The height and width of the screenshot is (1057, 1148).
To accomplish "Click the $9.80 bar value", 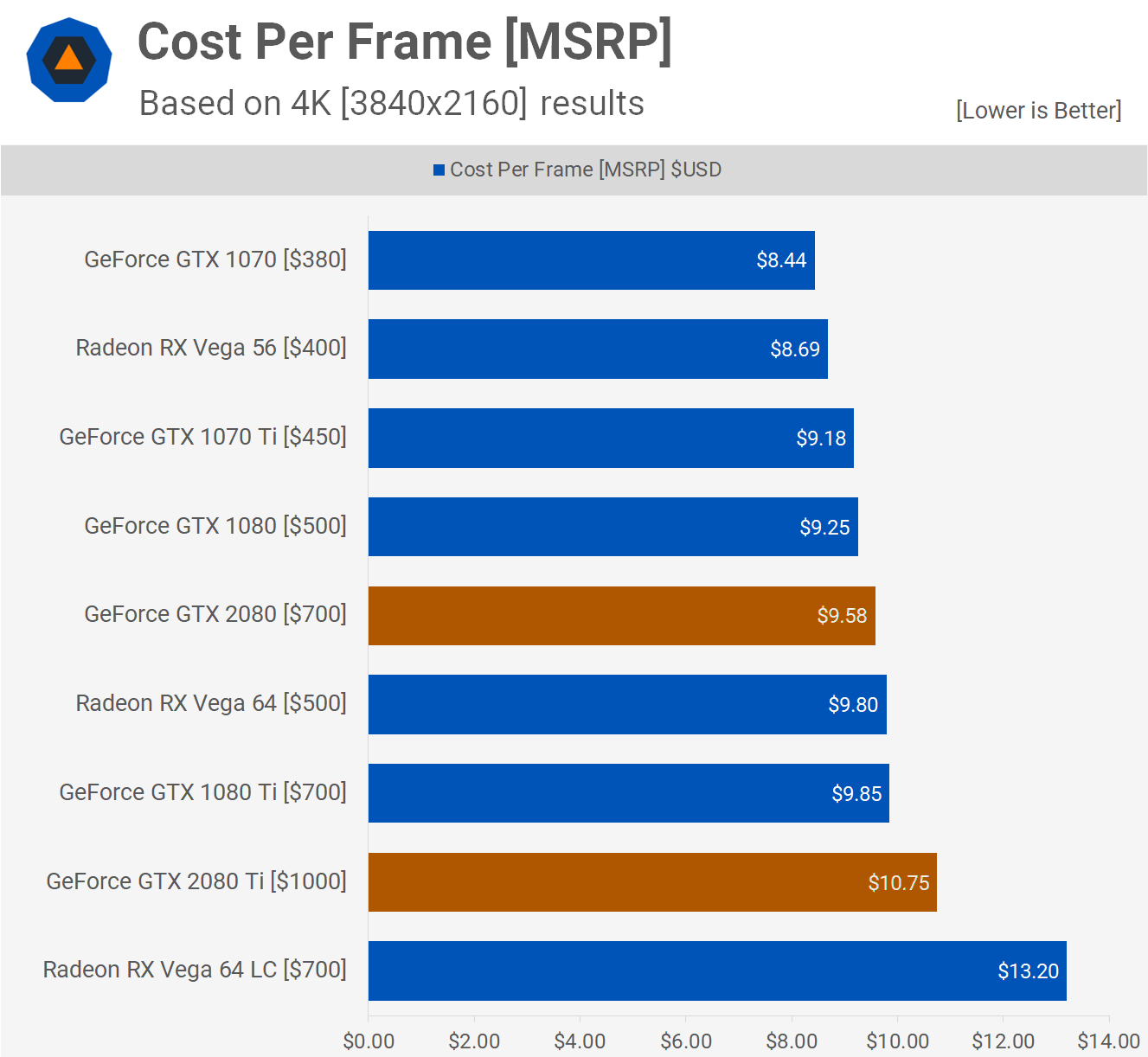I will (x=853, y=705).
